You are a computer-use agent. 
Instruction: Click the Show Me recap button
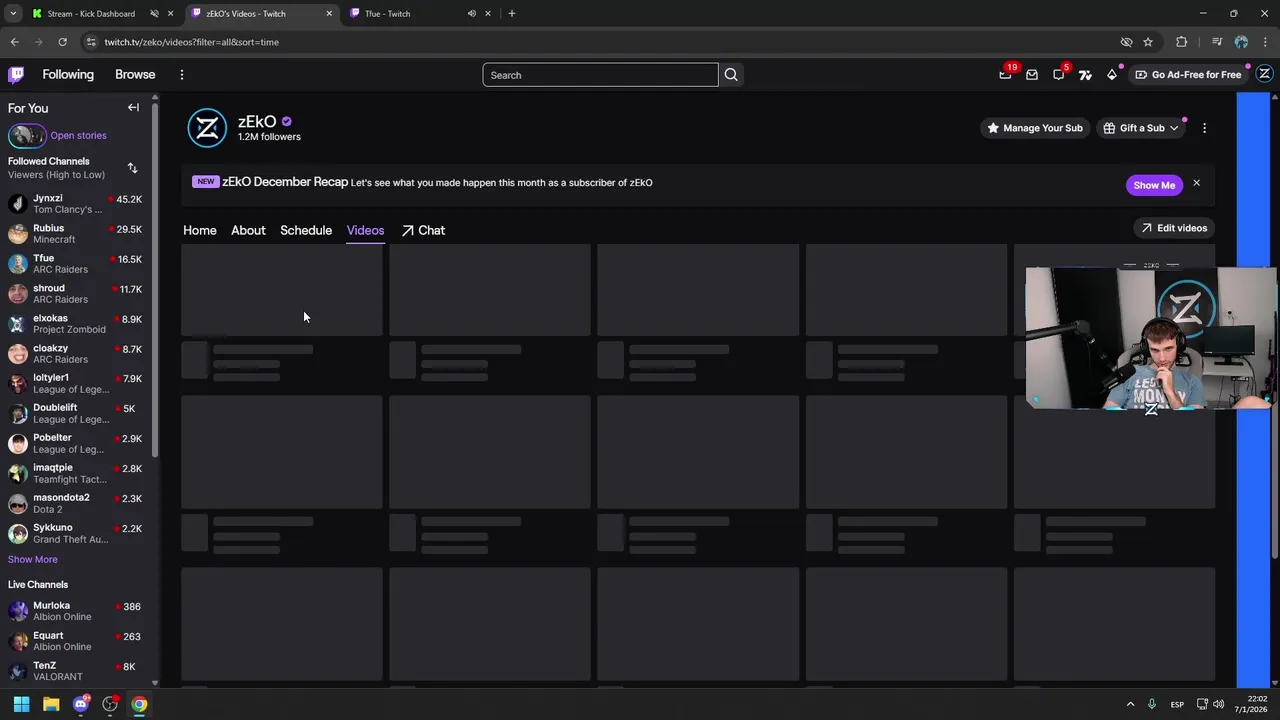coord(1154,185)
